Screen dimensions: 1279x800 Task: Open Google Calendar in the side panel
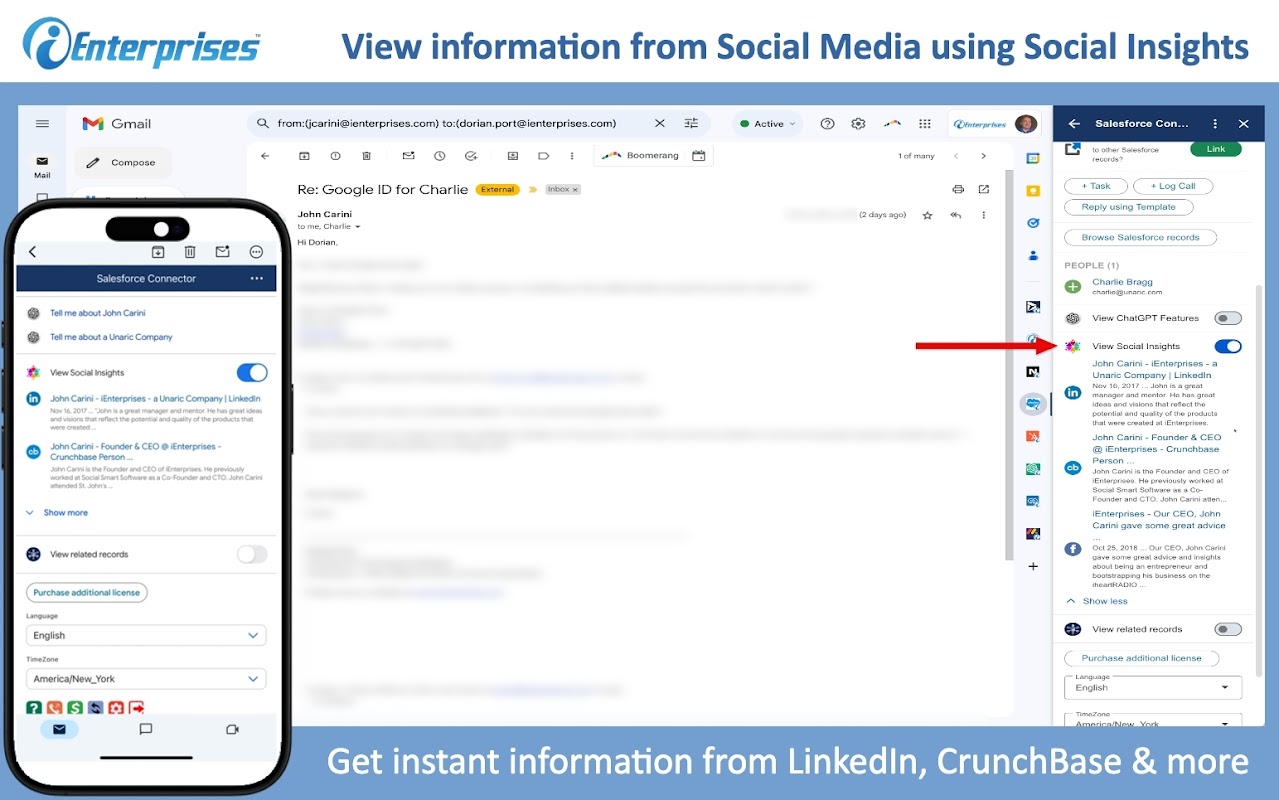[1033, 158]
